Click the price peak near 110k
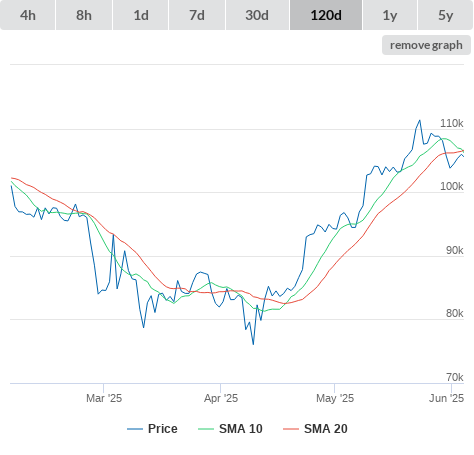Screen dimensions: 474x455 tap(420, 120)
